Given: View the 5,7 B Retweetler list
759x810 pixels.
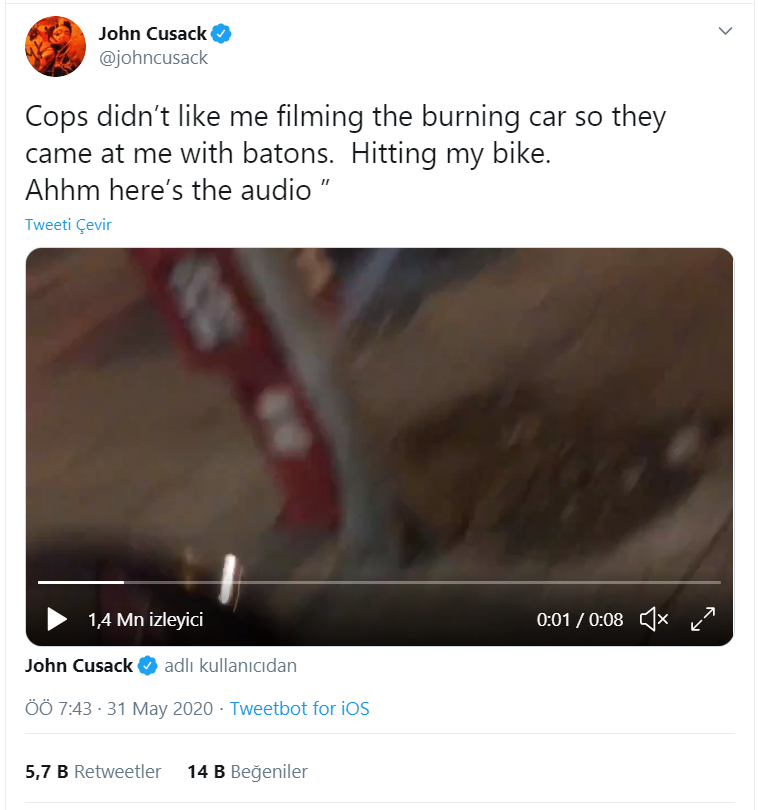Looking at the screenshot, I should pos(93,771).
